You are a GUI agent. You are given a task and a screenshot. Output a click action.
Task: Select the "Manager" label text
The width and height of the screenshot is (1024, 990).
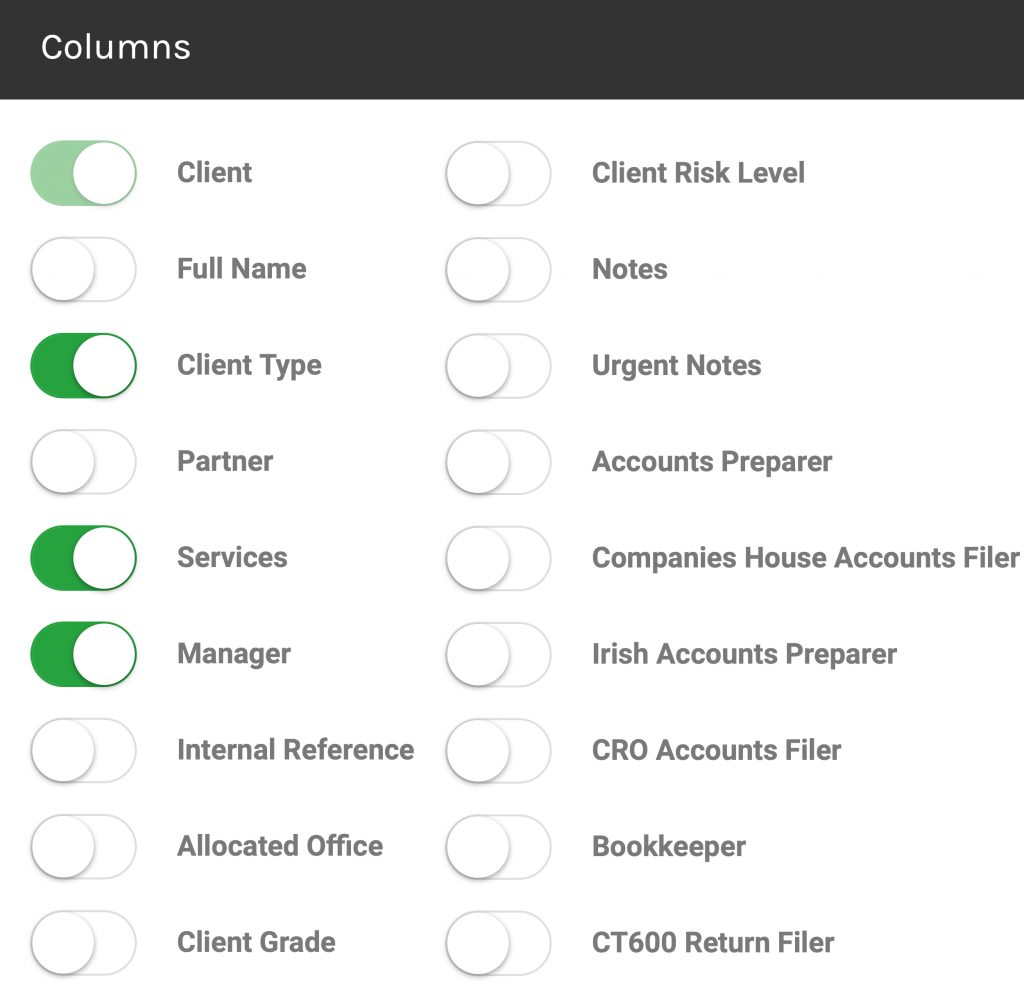[x=234, y=654]
